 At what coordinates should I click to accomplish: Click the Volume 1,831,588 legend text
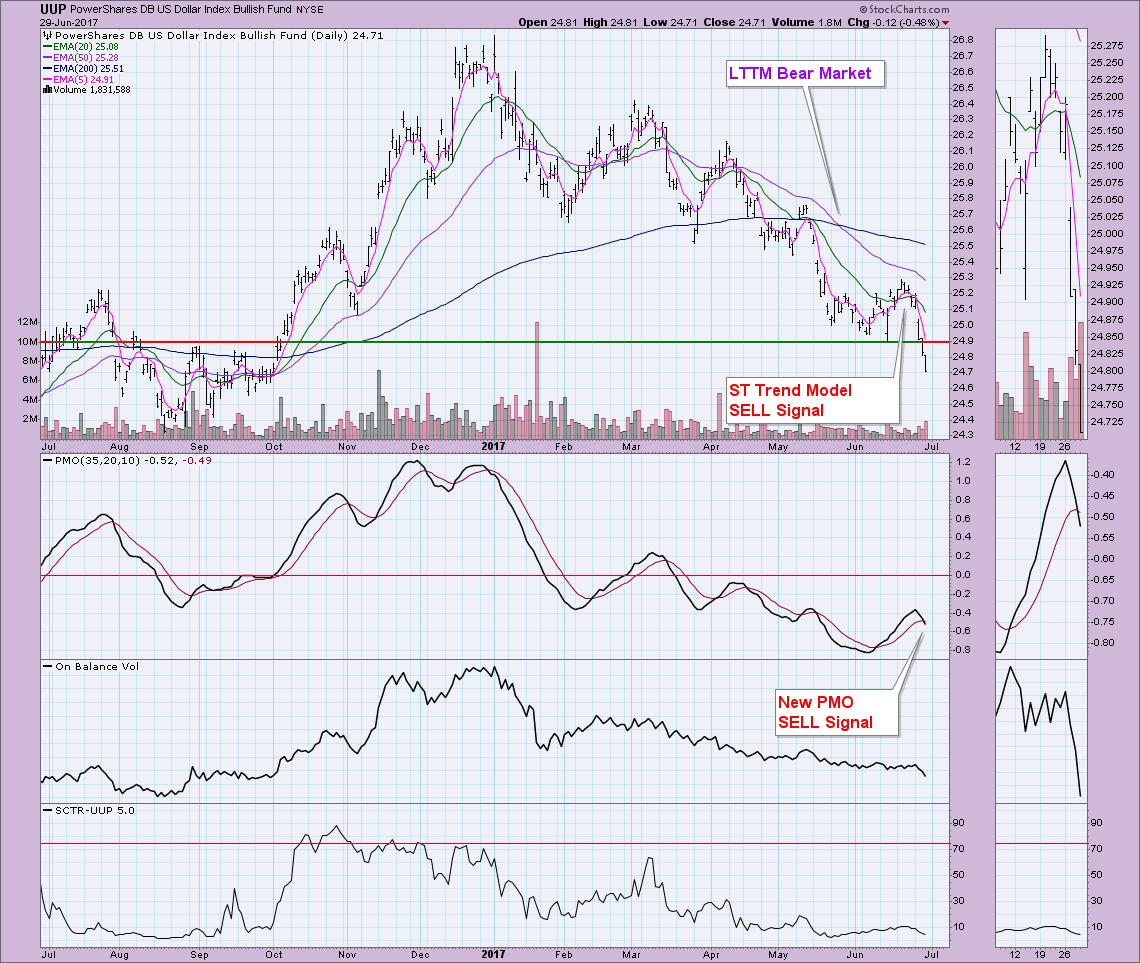click(92, 90)
